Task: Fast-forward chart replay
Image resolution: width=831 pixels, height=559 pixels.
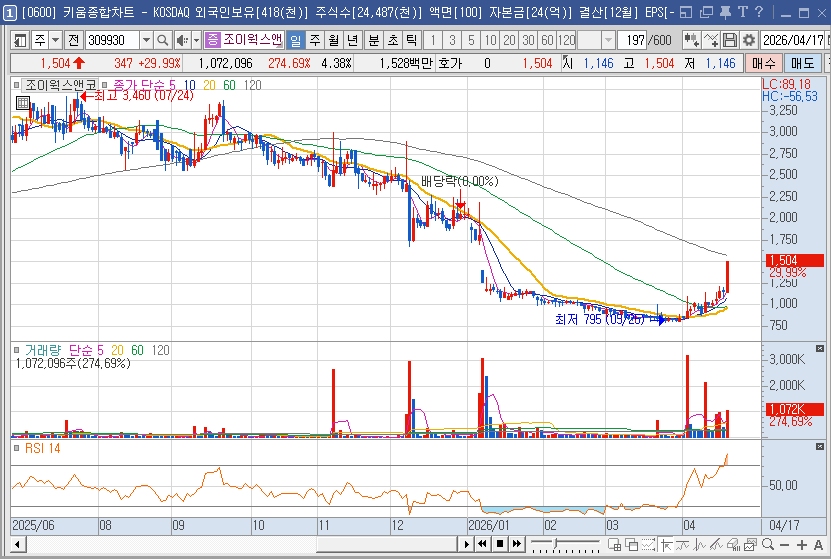Action: coord(517,544)
